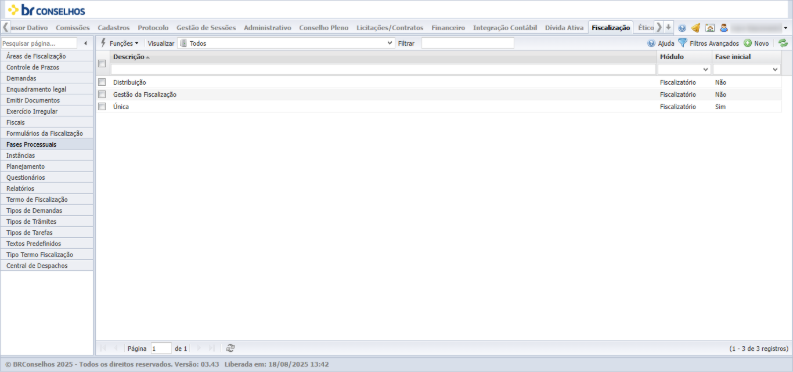Viewport: 793px width, 372px height.
Task: Open the Licitações/Contratos tab
Action: tap(390, 28)
